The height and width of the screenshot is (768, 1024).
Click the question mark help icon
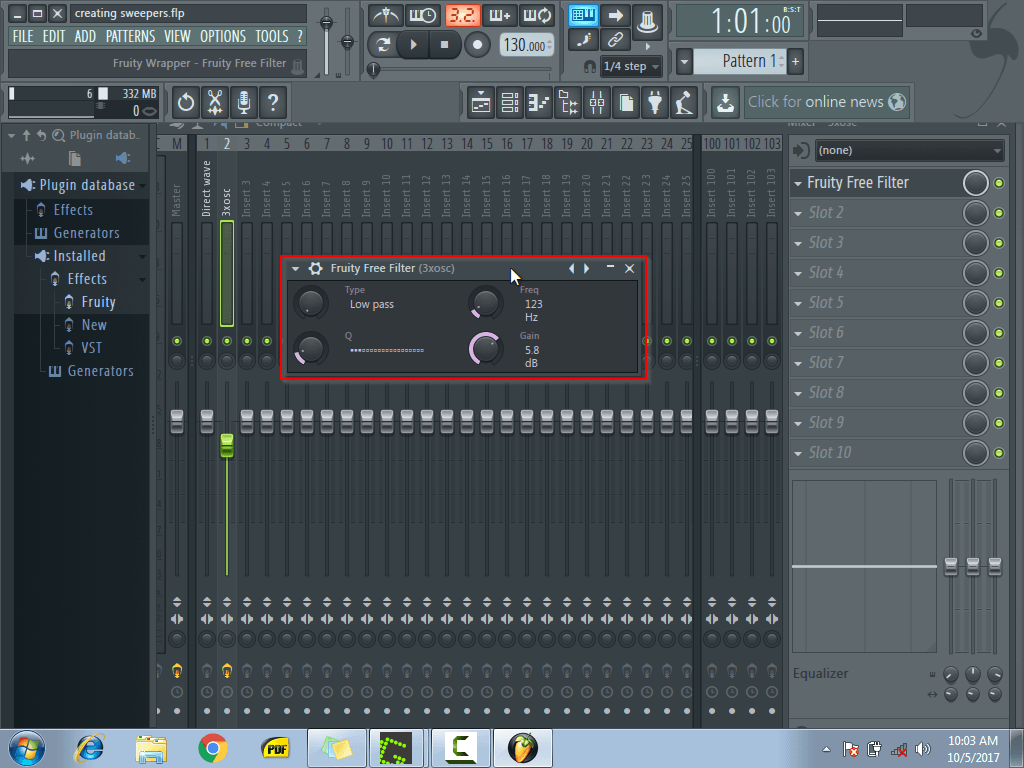click(x=273, y=103)
